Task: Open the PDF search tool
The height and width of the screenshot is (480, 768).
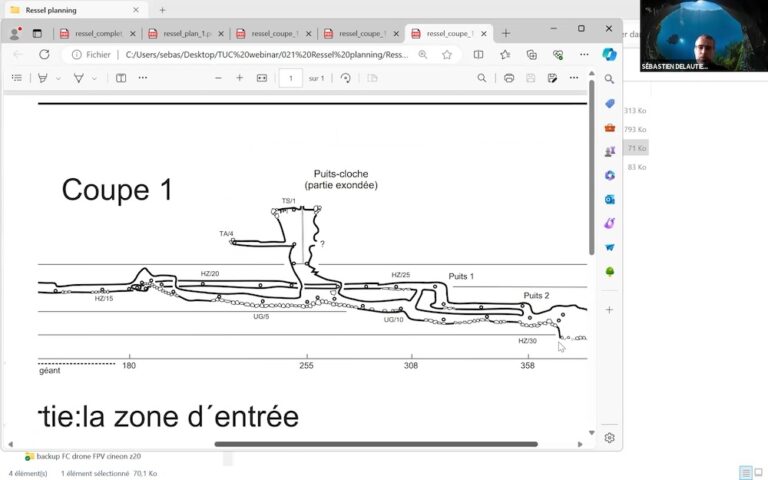Action: 482,78
